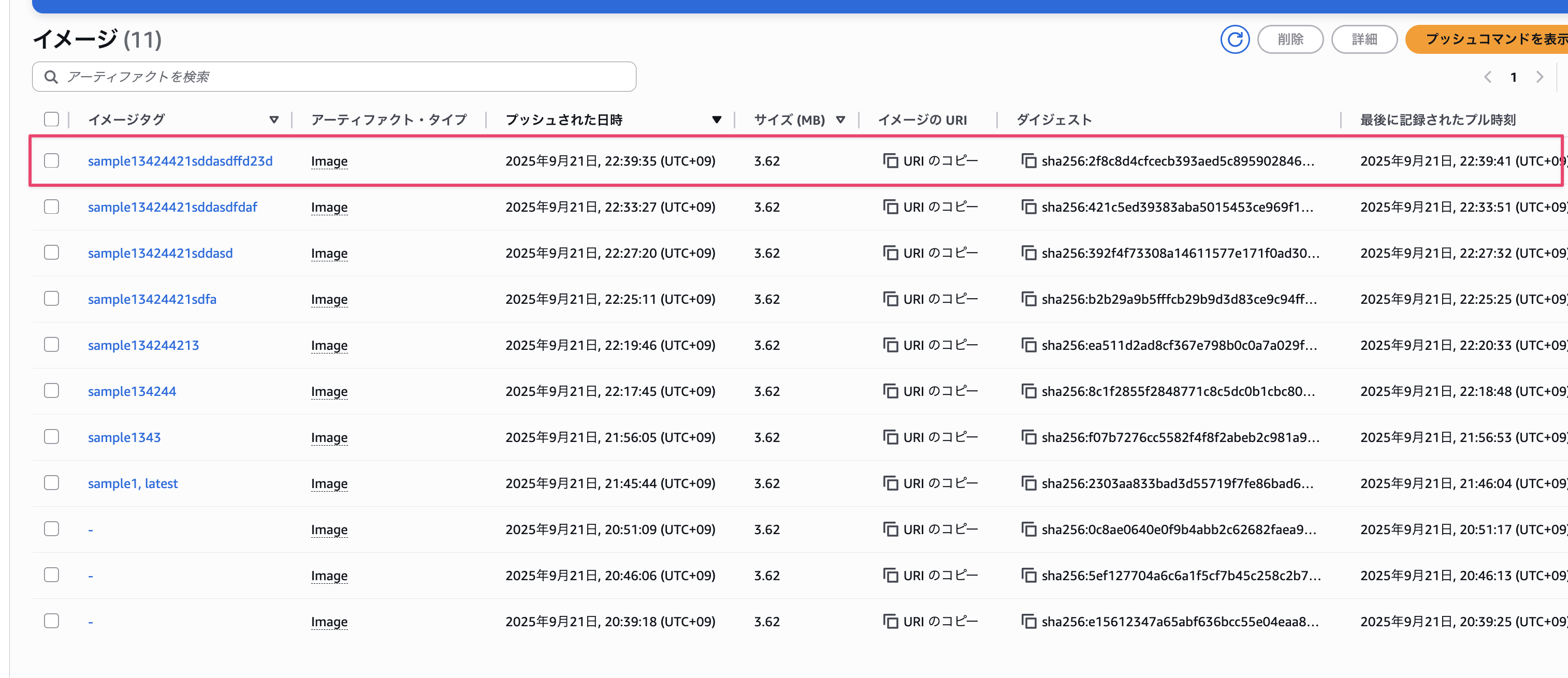
Task: Click the 削除 button
Action: point(1290,39)
